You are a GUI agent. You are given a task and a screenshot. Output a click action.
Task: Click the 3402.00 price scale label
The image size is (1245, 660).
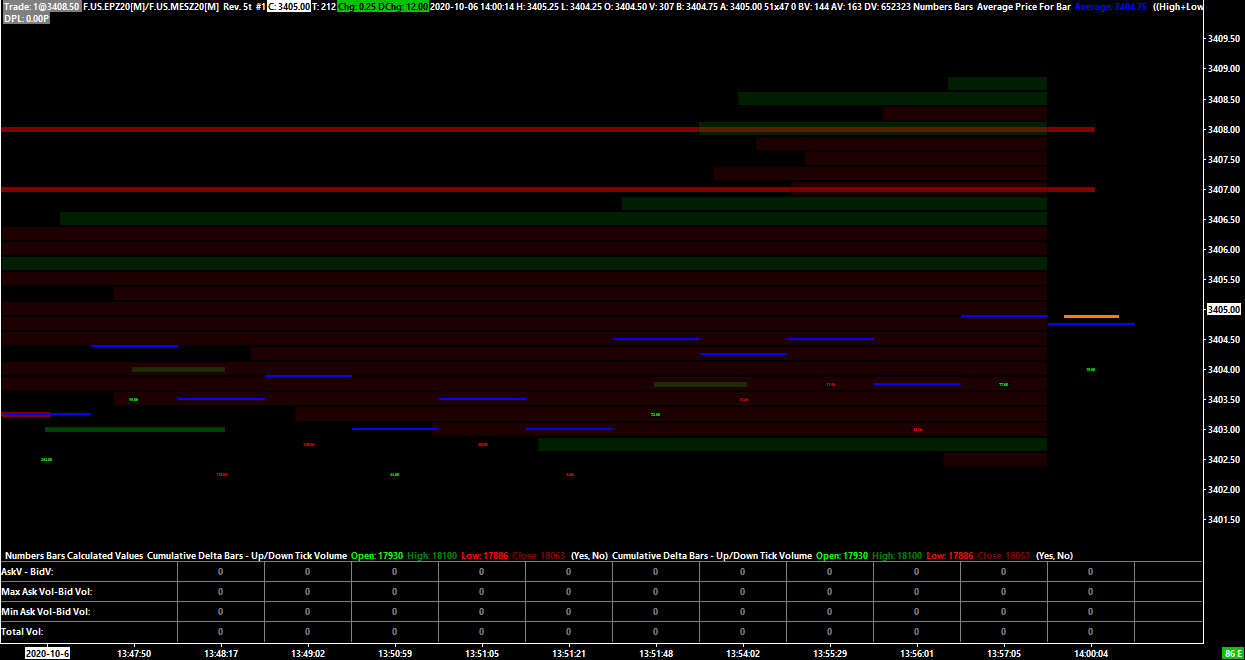pos(1224,489)
